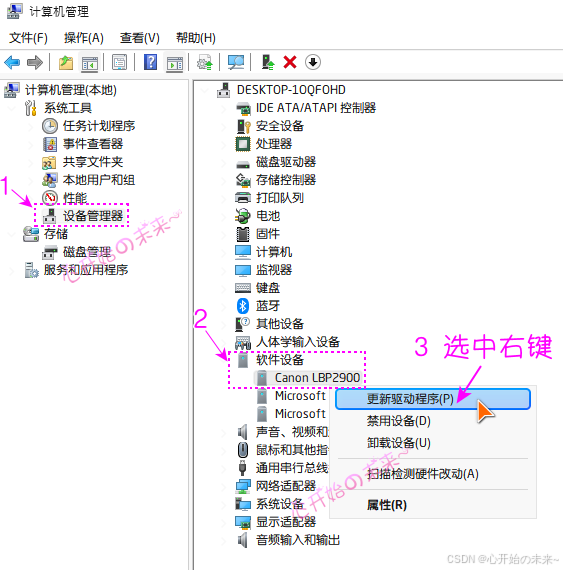Click the Bluetooth icon in the device list

coord(243,306)
